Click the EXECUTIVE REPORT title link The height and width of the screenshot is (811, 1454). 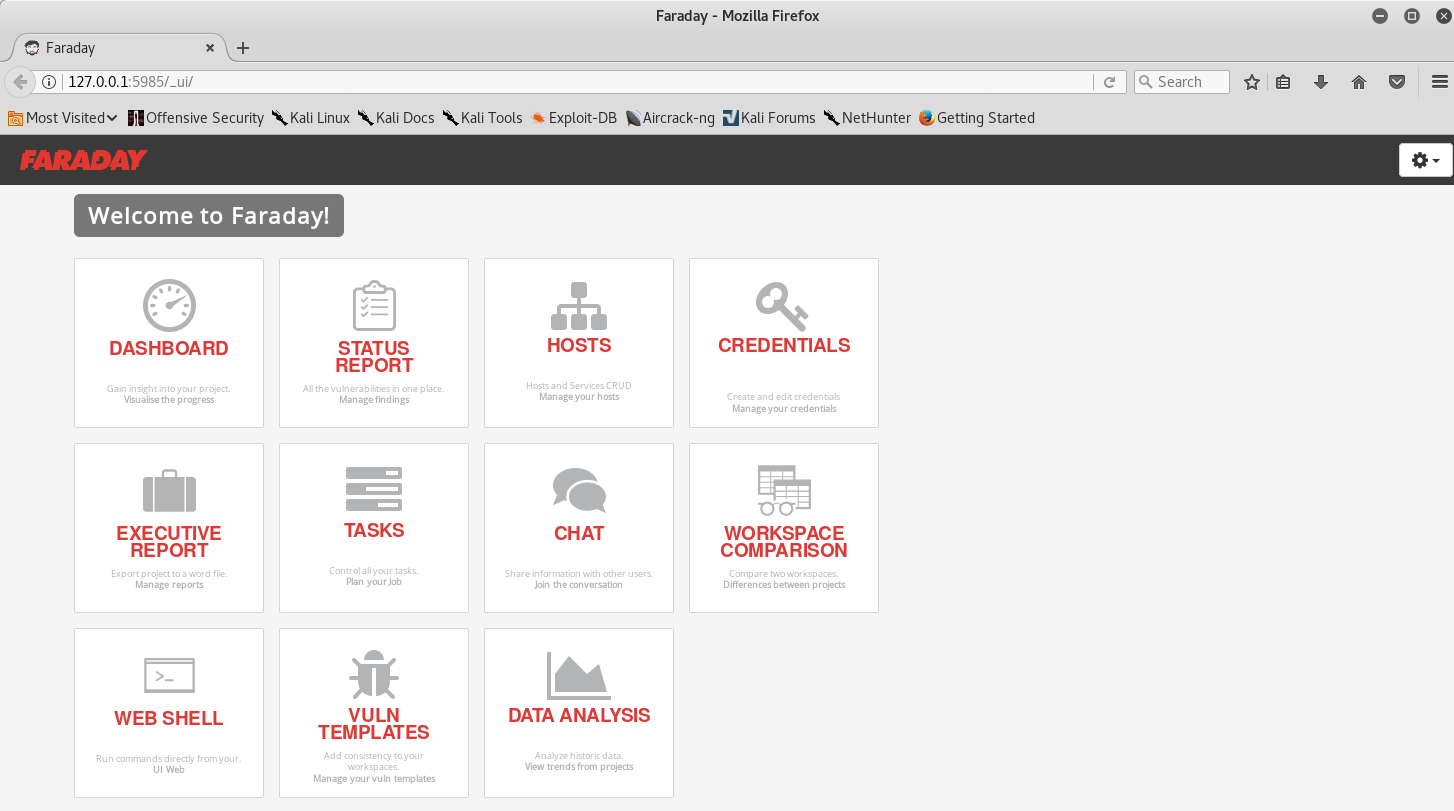coord(169,542)
